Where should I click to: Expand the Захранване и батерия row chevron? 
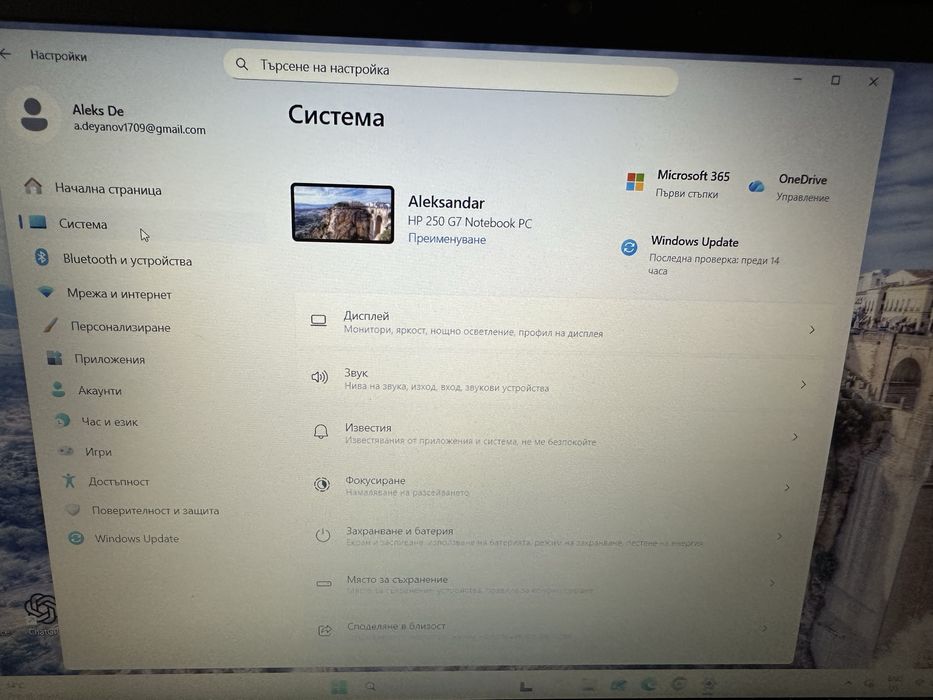(779, 536)
